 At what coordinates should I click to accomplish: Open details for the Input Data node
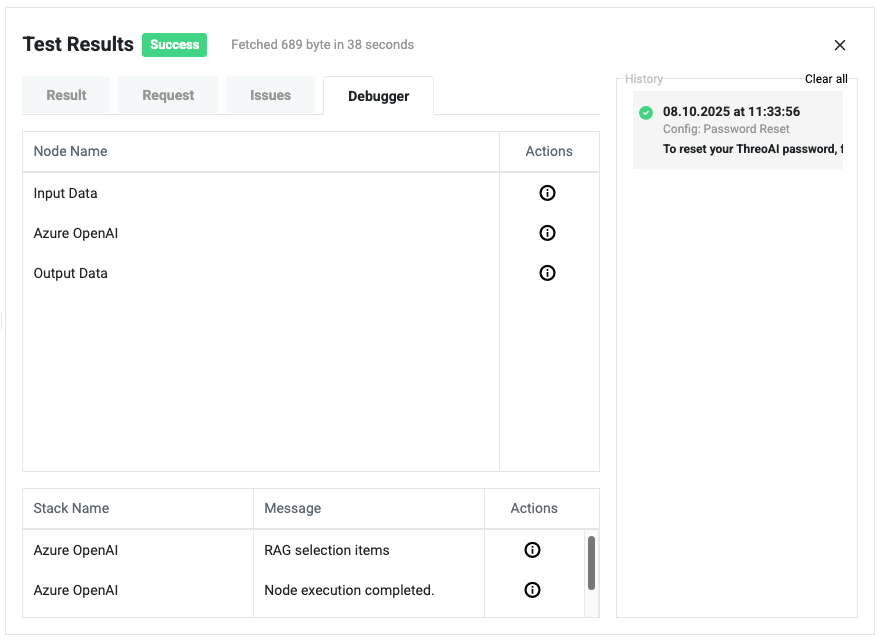547,192
